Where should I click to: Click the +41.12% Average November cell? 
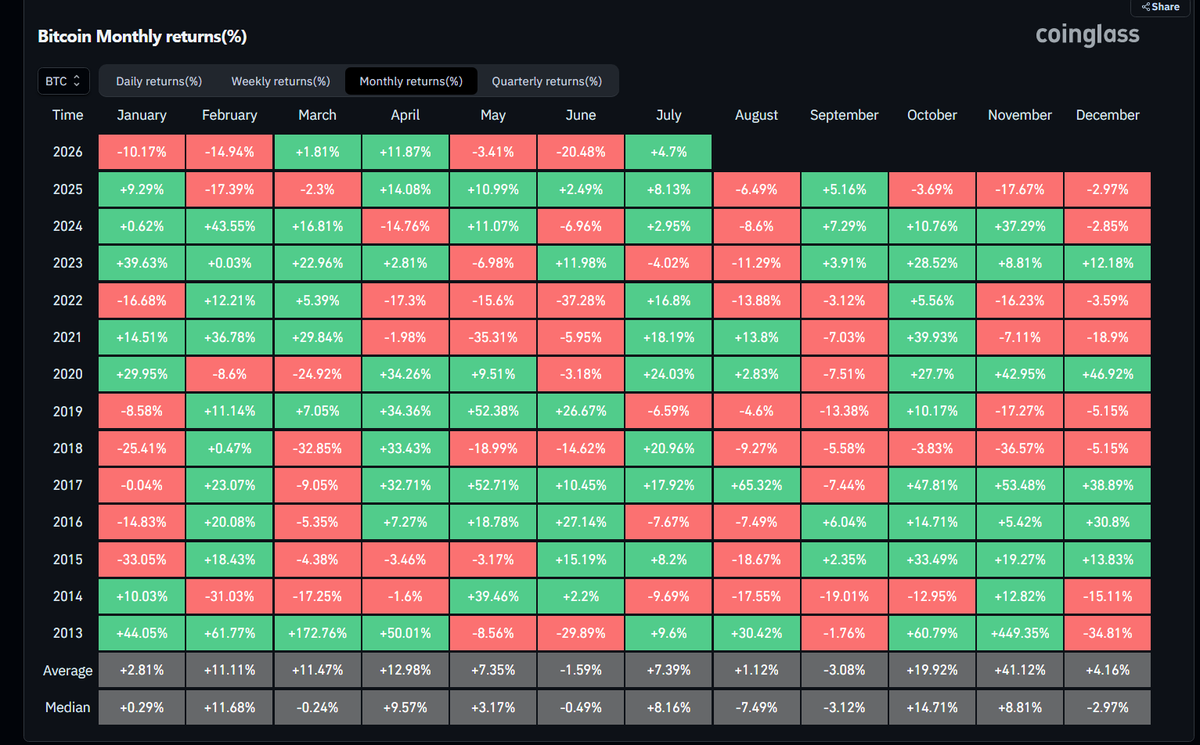(x=1020, y=671)
